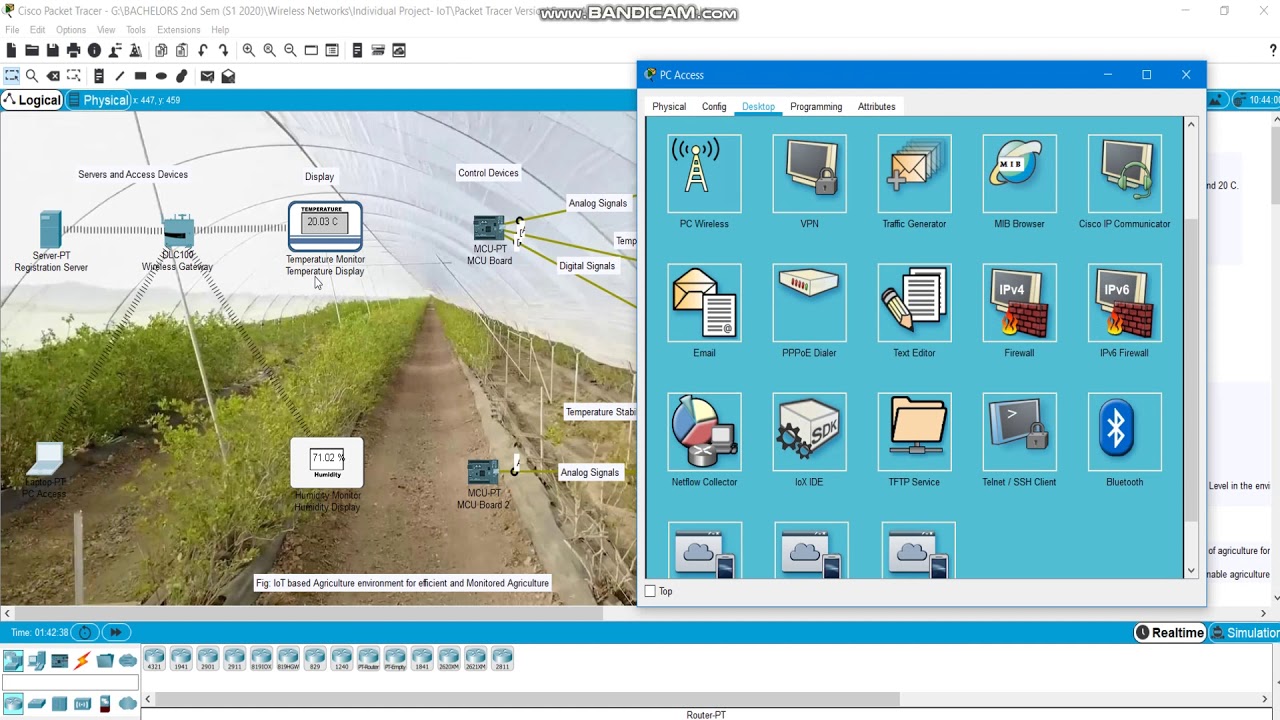Add a Simple PDU envelope tool
The width and height of the screenshot is (1280, 720).
tap(207, 76)
